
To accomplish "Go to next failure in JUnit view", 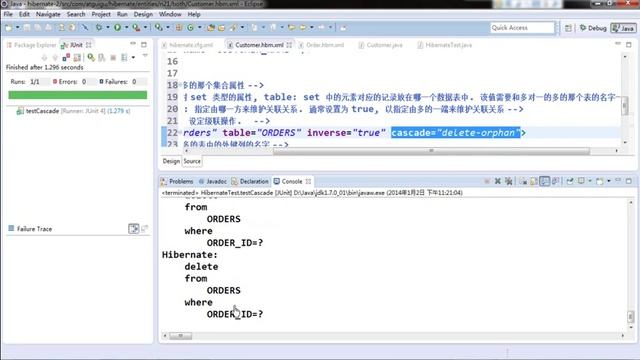I will pyautogui.click(x=44, y=58).
